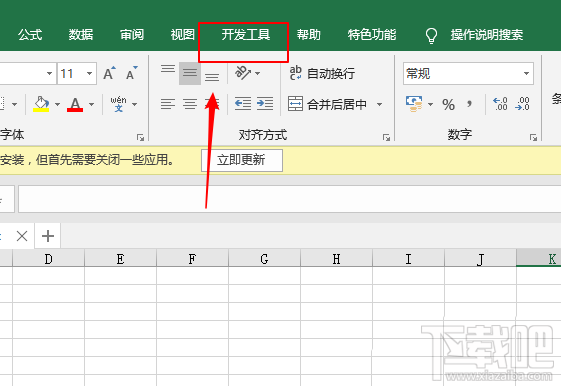The width and height of the screenshot is (561, 386).
Task: Increase font size with large A icon
Action: click(109, 73)
